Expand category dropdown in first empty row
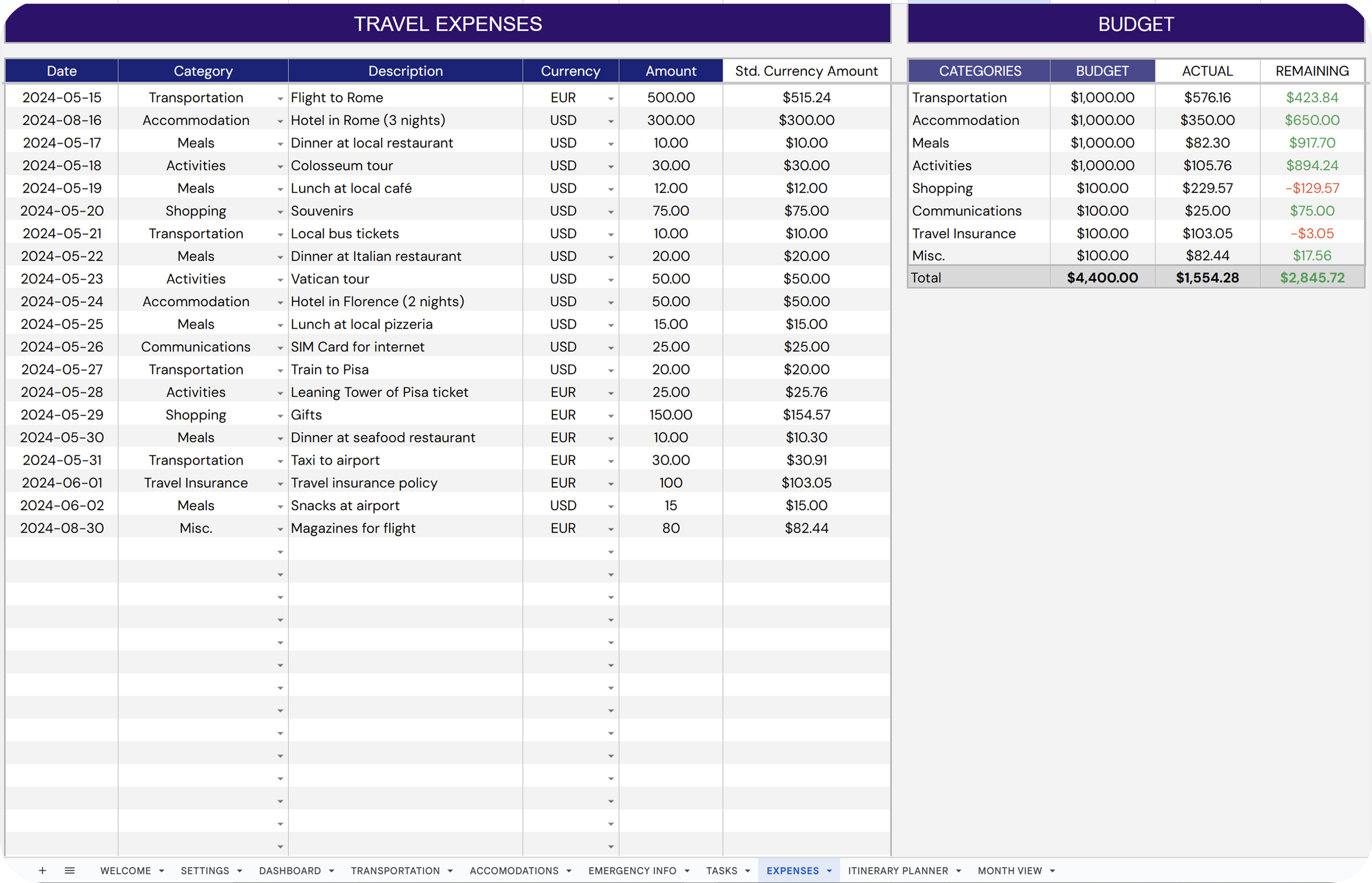 pos(280,552)
